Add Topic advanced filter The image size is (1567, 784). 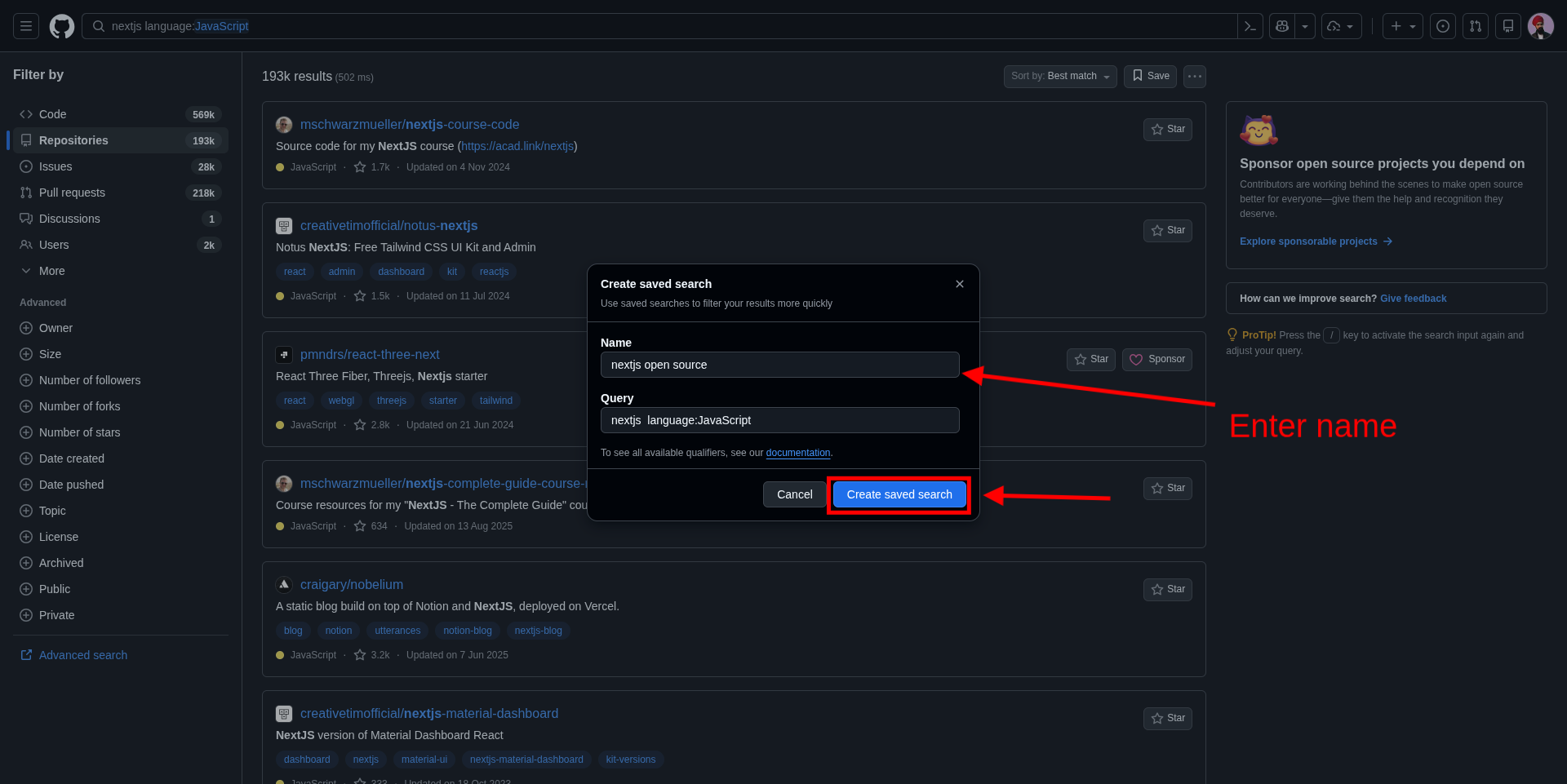click(x=121, y=511)
